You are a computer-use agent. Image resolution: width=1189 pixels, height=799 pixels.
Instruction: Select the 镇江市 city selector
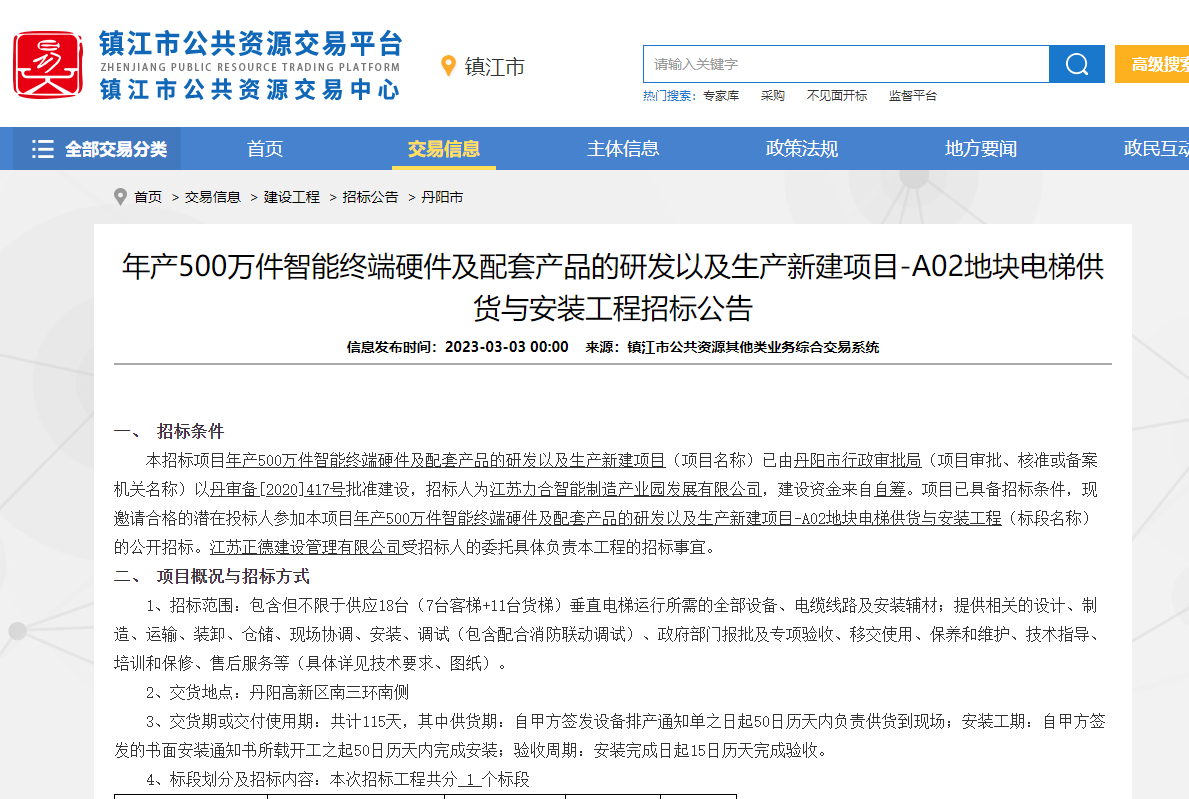pos(494,67)
